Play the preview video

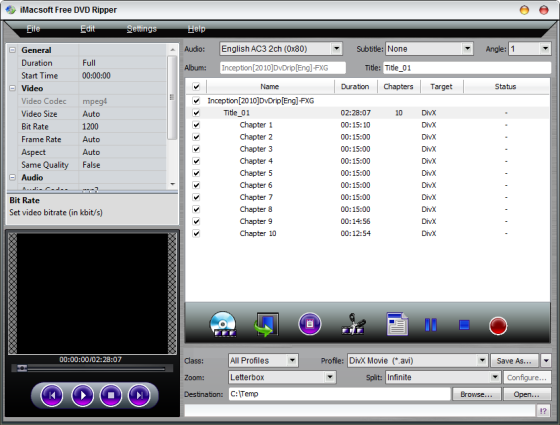82,395
